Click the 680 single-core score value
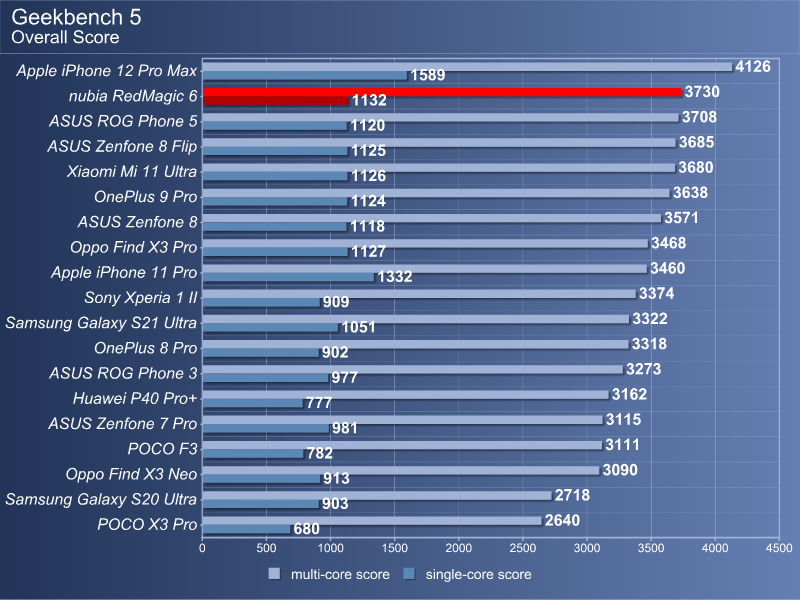 307,529
